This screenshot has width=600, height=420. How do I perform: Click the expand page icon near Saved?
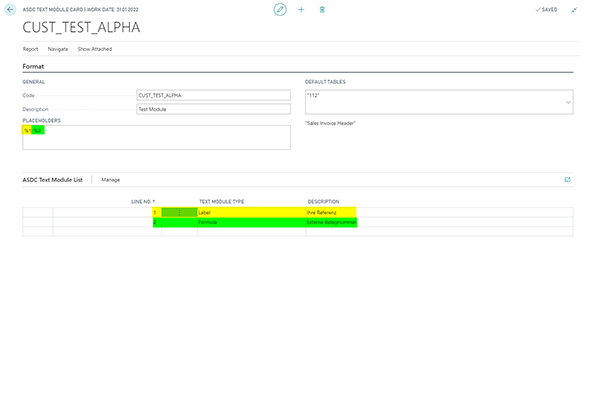pos(574,9)
